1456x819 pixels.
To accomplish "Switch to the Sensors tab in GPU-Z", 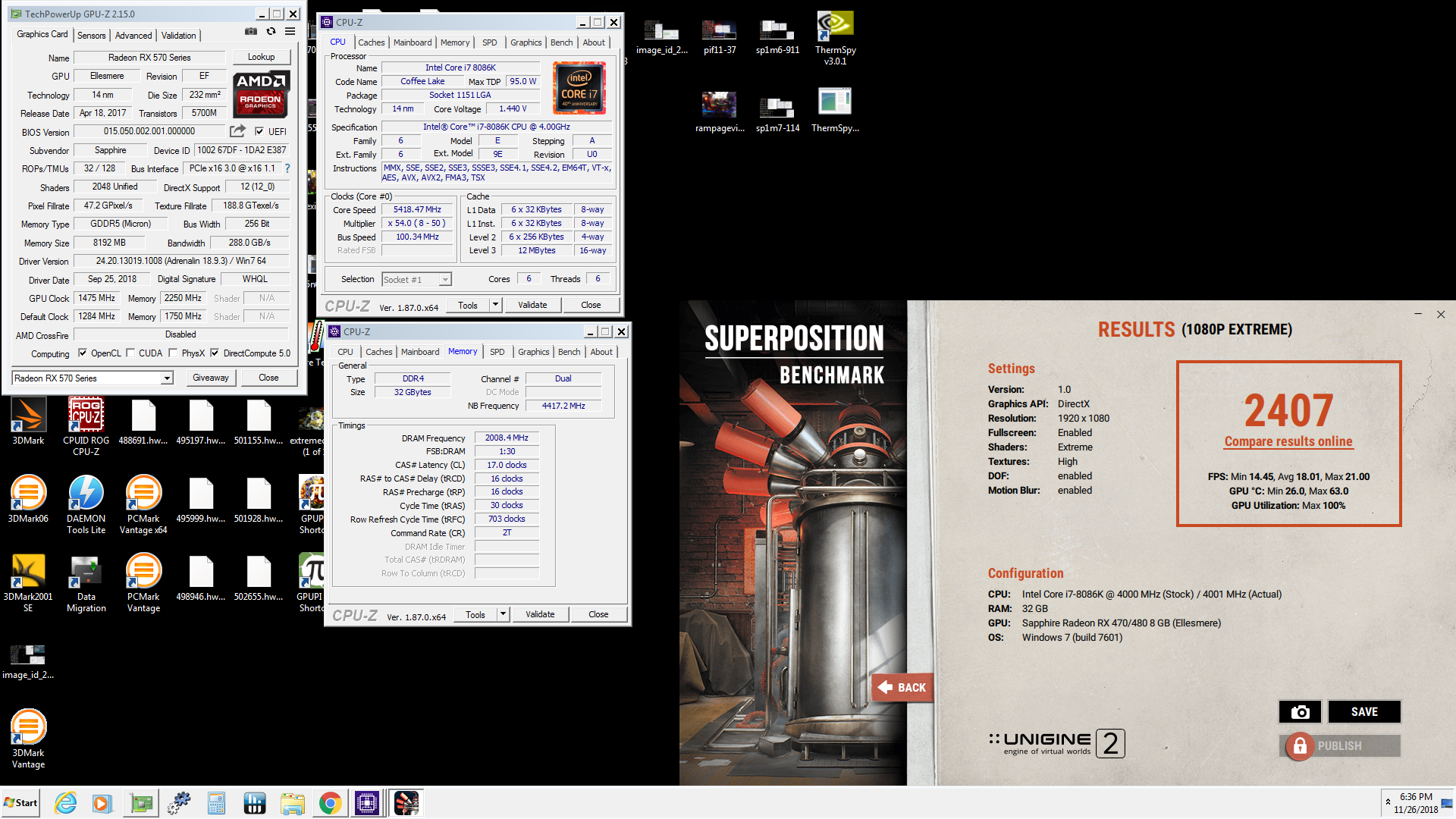I will [x=92, y=36].
